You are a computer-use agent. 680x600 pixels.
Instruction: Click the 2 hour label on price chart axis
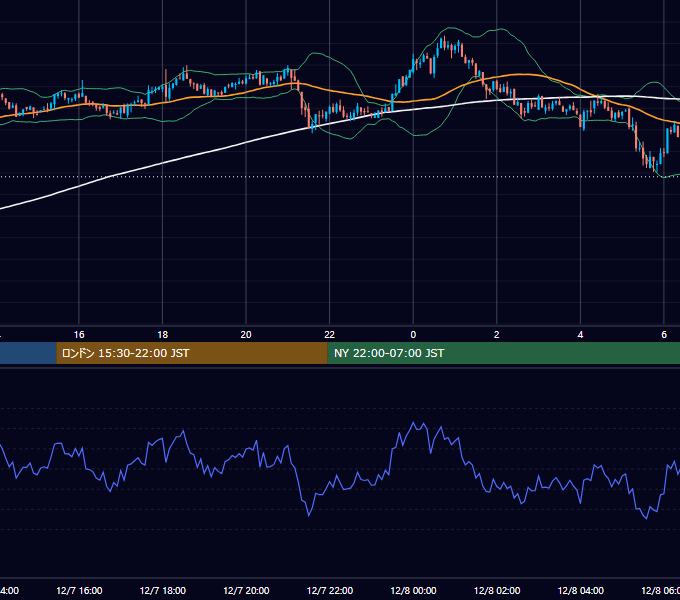pos(497,335)
